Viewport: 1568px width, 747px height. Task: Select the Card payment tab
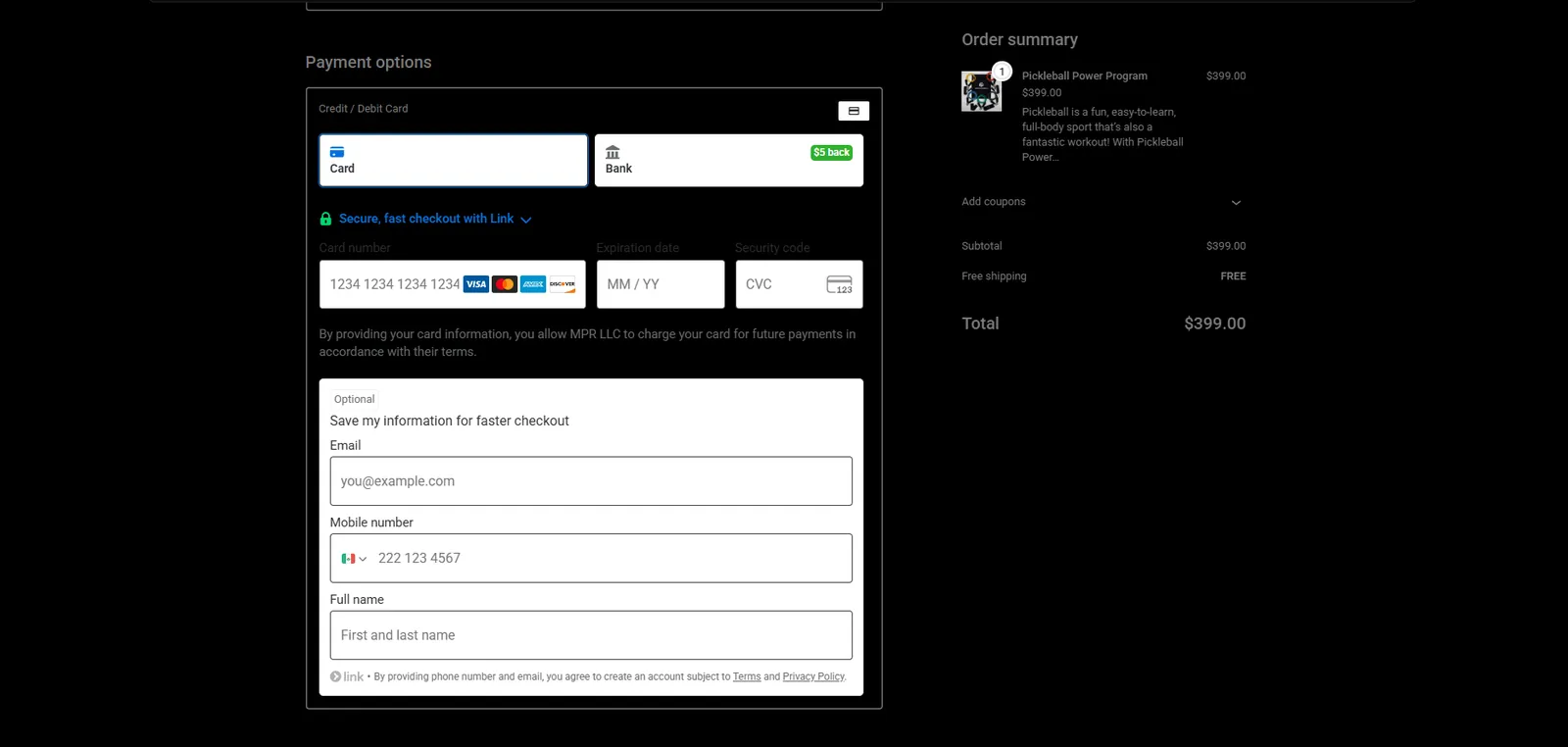(454, 160)
